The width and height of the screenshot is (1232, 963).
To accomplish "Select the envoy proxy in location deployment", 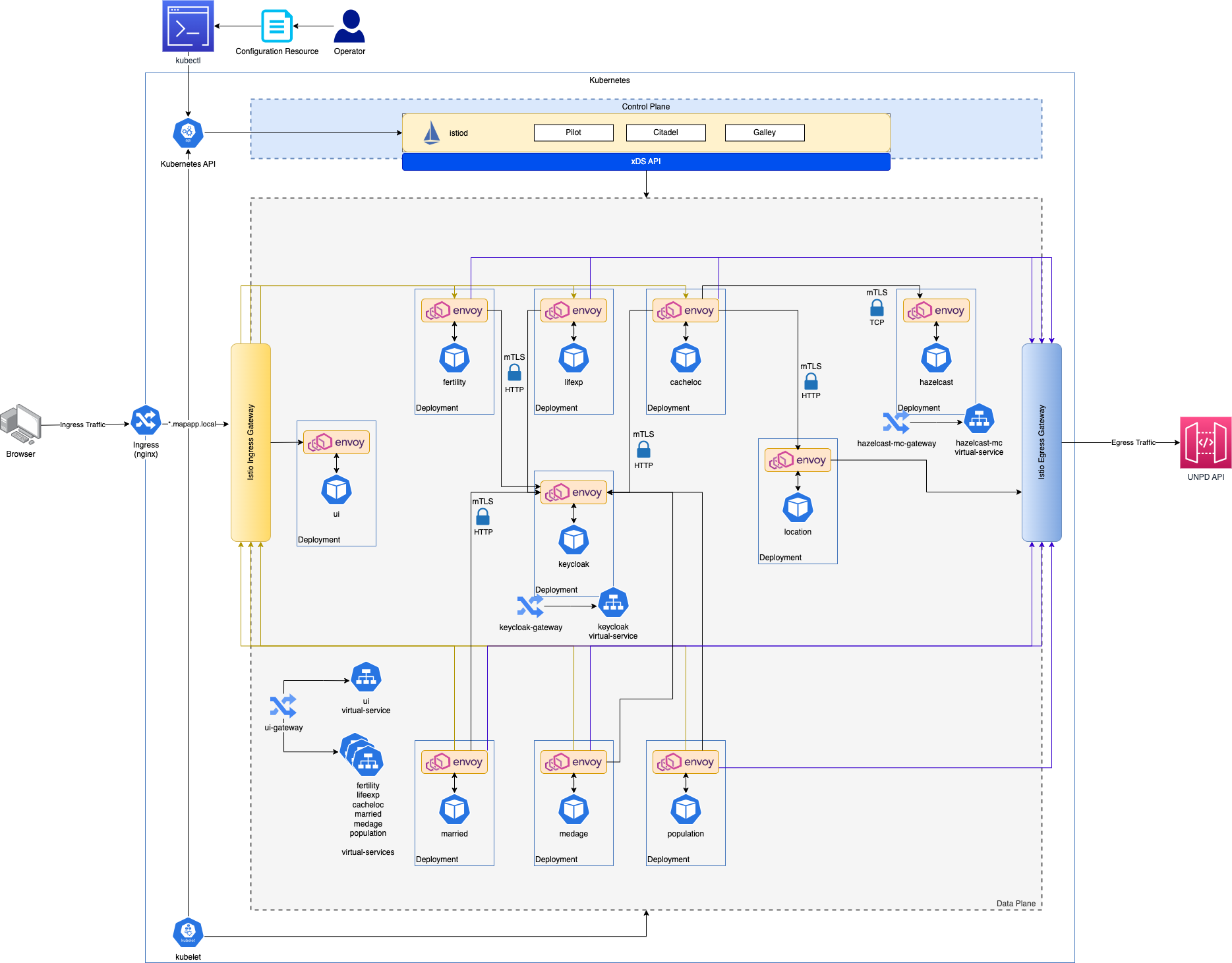I will [798, 460].
